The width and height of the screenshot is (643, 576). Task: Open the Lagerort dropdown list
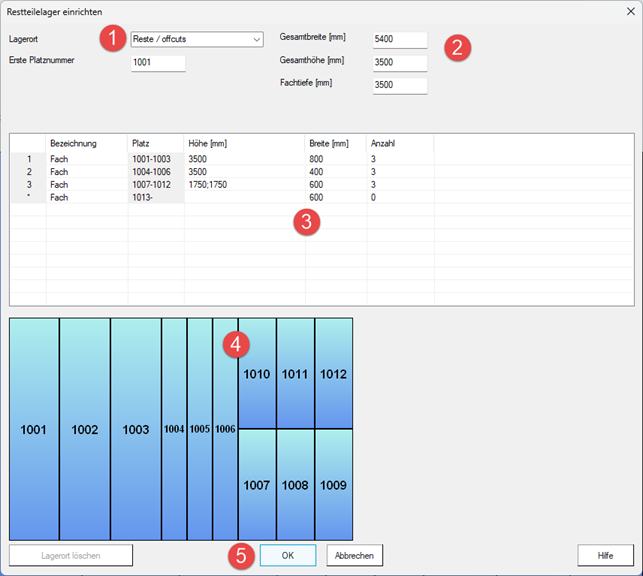tap(197, 39)
